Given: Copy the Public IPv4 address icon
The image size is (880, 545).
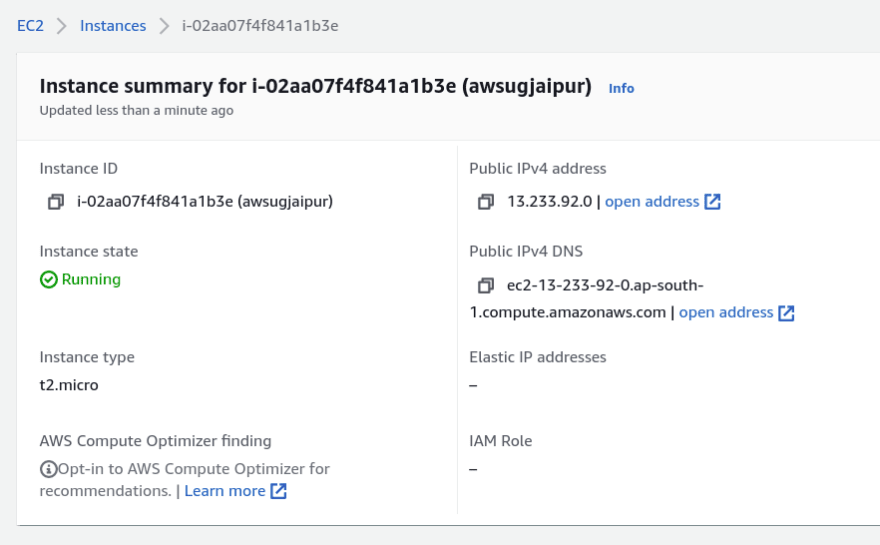Looking at the screenshot, I should point(485,201).
